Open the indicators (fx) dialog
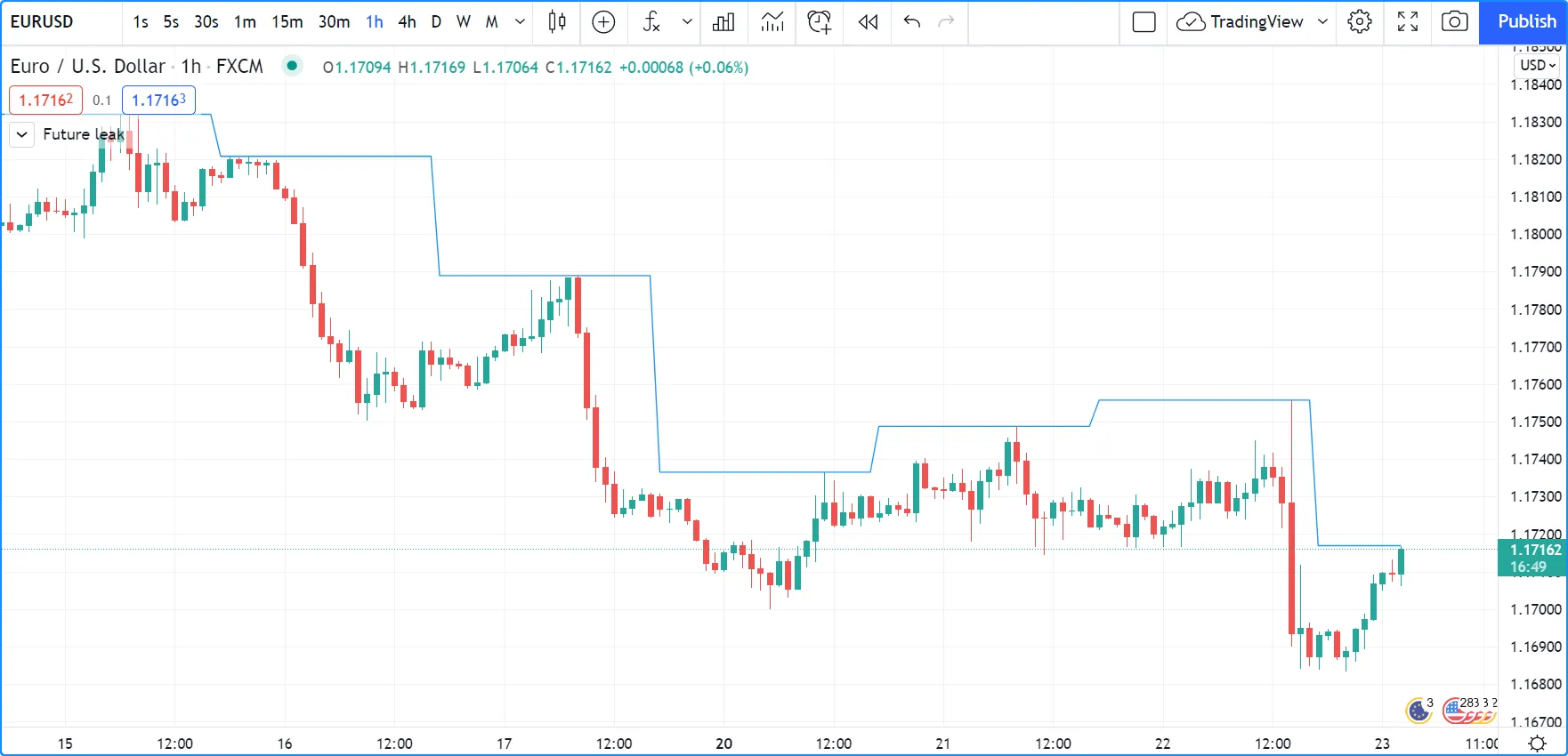 [652, 22]
